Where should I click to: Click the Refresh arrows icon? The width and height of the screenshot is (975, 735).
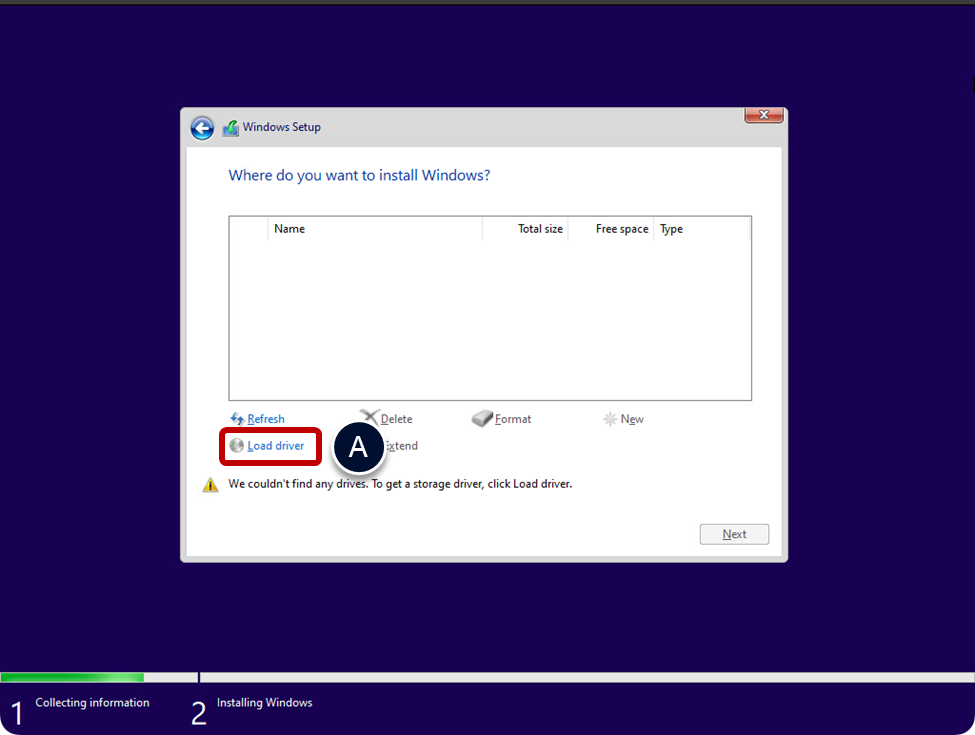[x=237, y=419]
